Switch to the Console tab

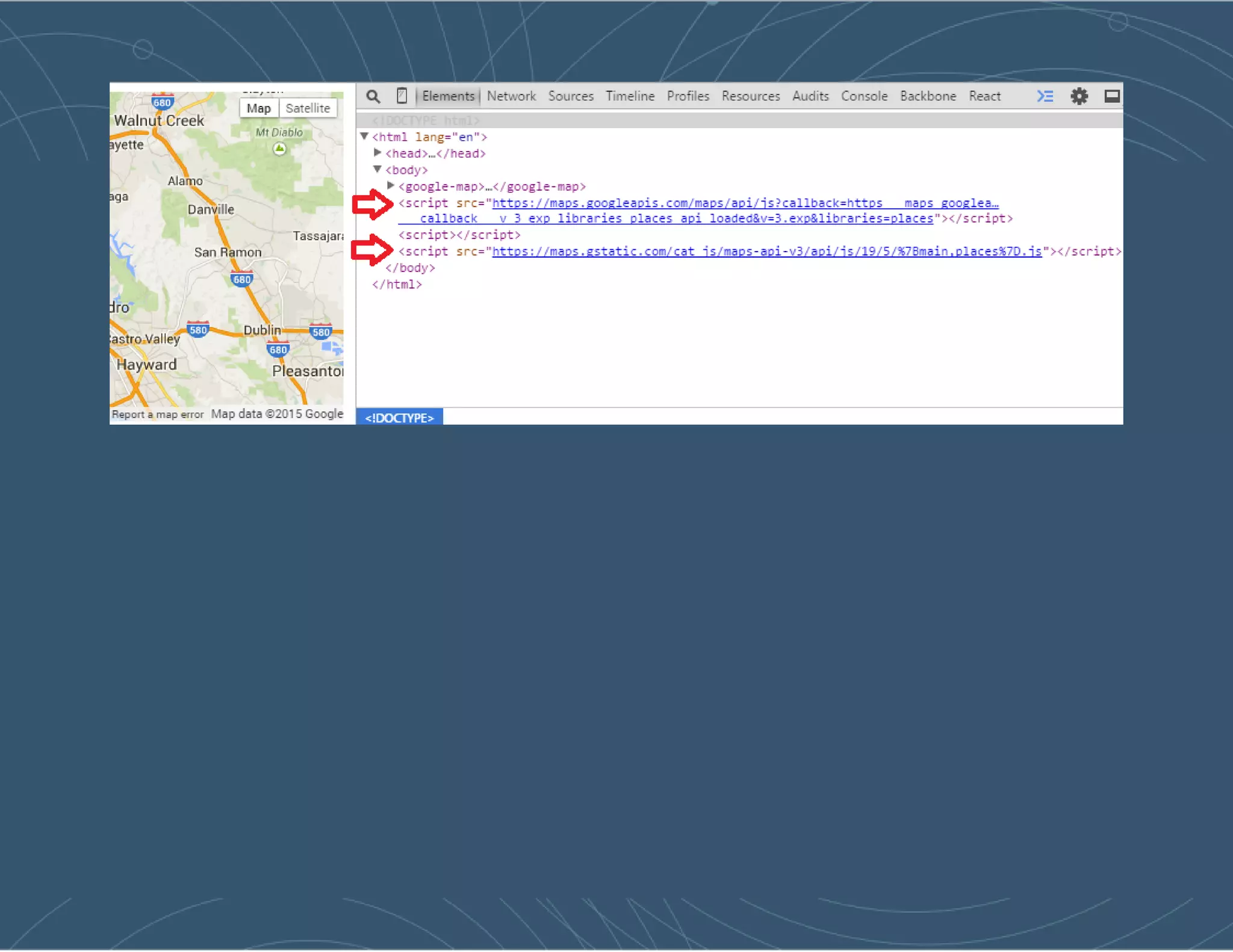pos(864,96)
